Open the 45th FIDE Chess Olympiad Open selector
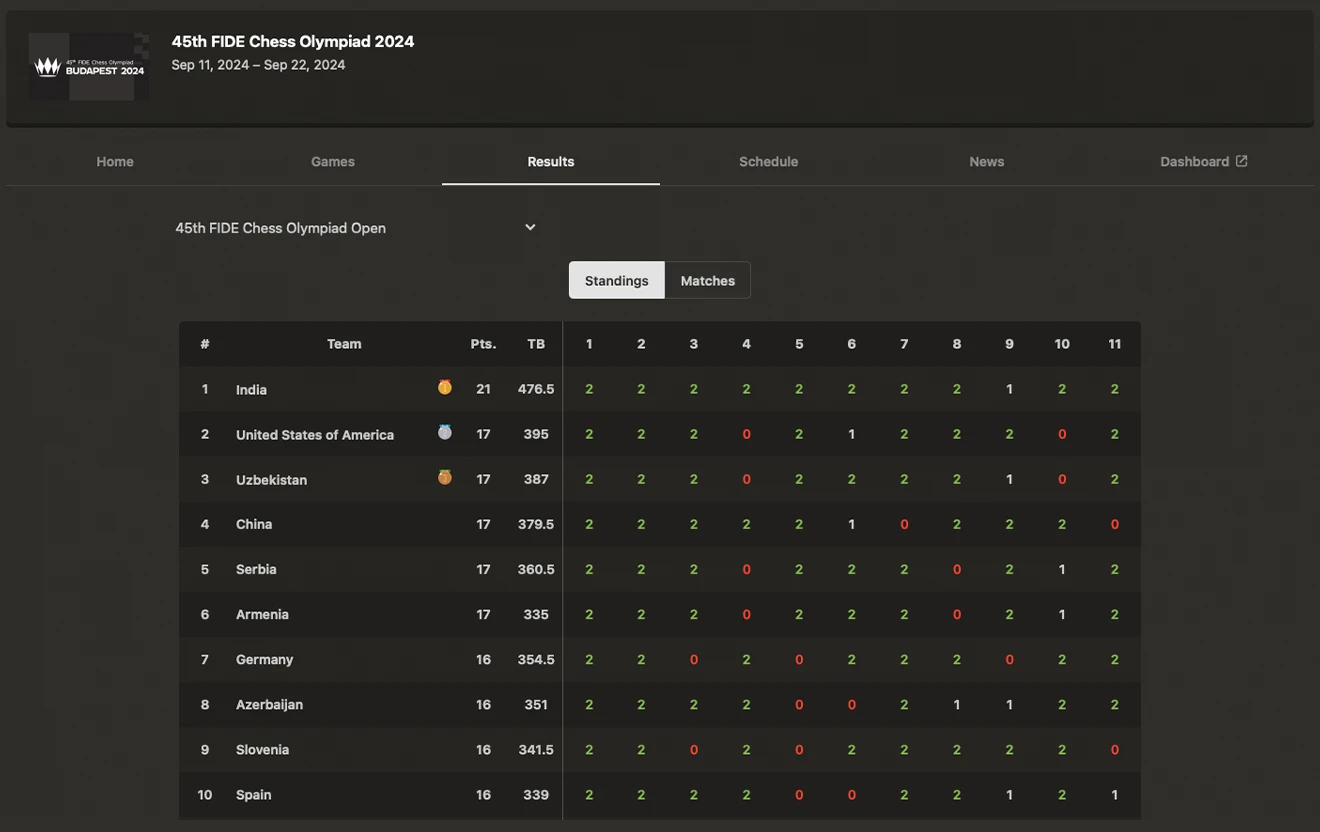 tap(357, 228)
